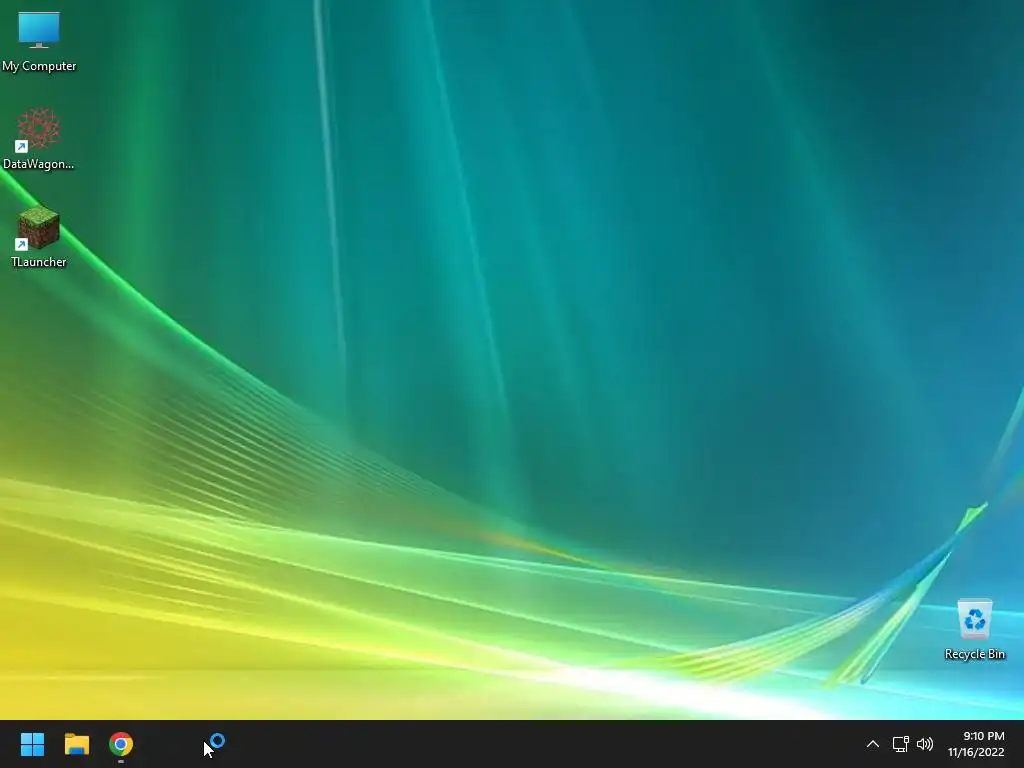Screen dimensions: 1024x768
Task: Click the TLauncher label text
Action: pyautogui.click(x=39, y=262)
